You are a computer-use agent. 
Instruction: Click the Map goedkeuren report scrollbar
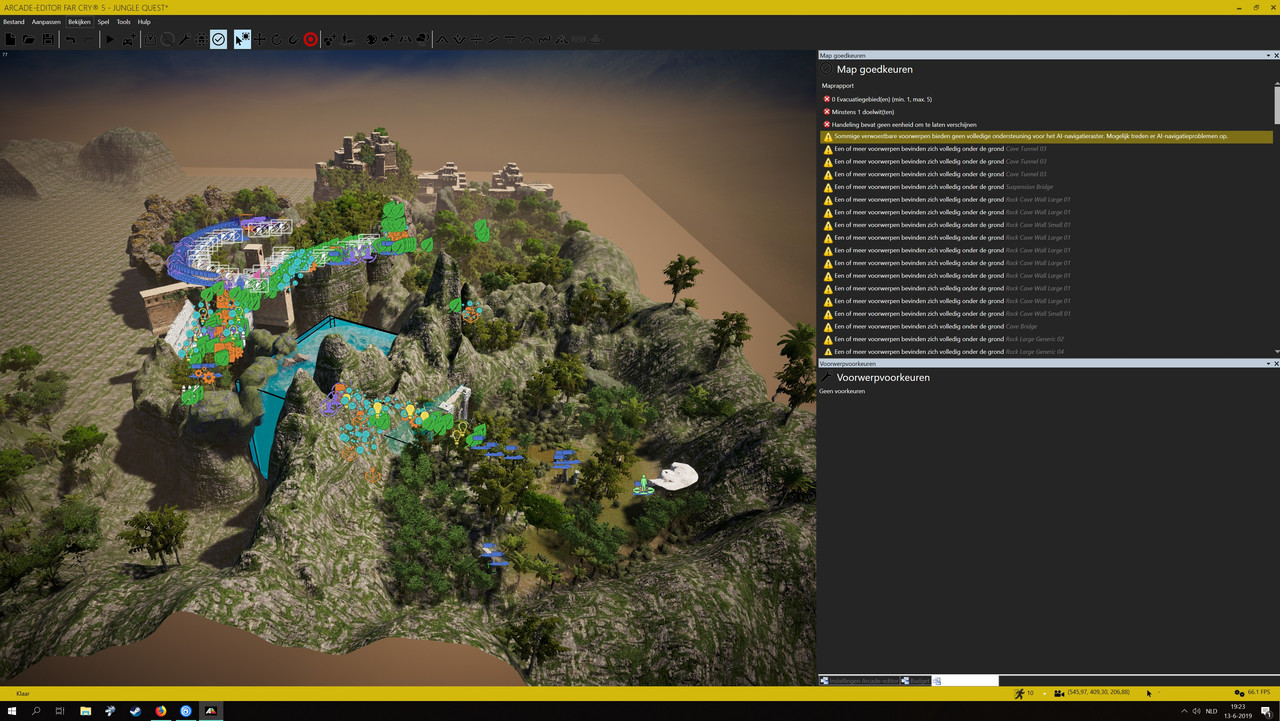tap(1276, 104)
